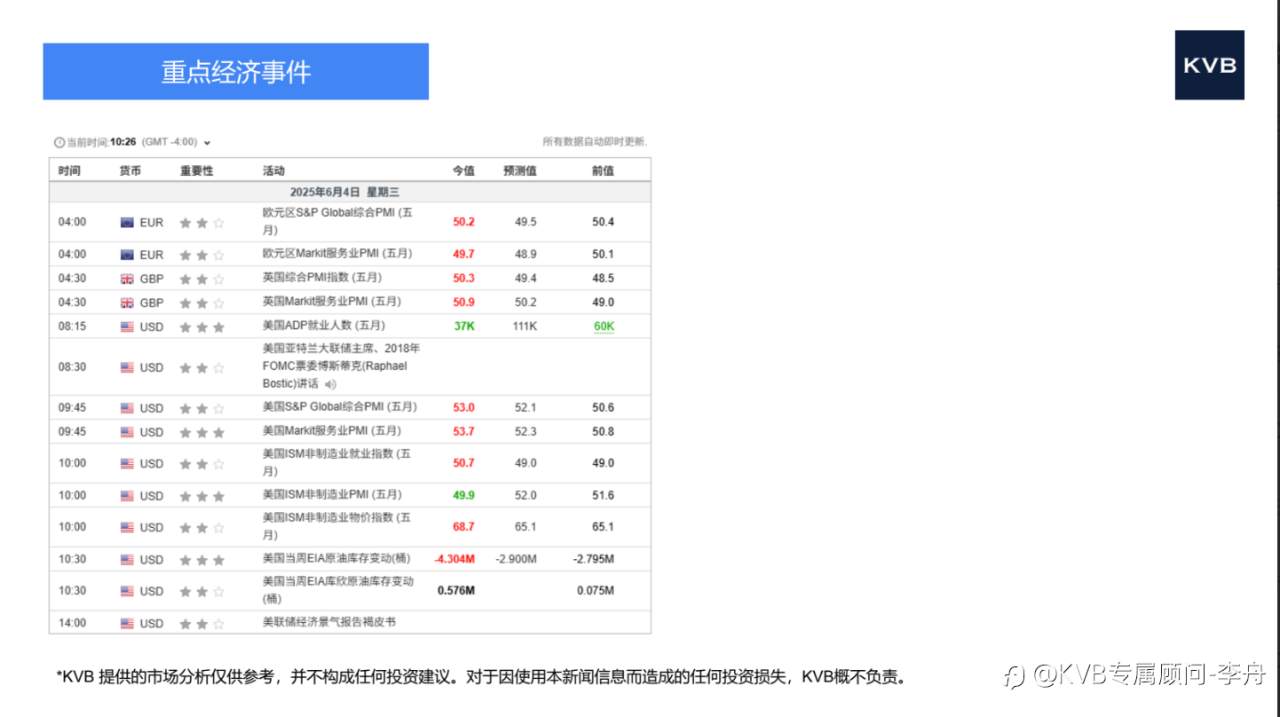
Task: Click the previous value 0.075M
Action: [596, 591]
